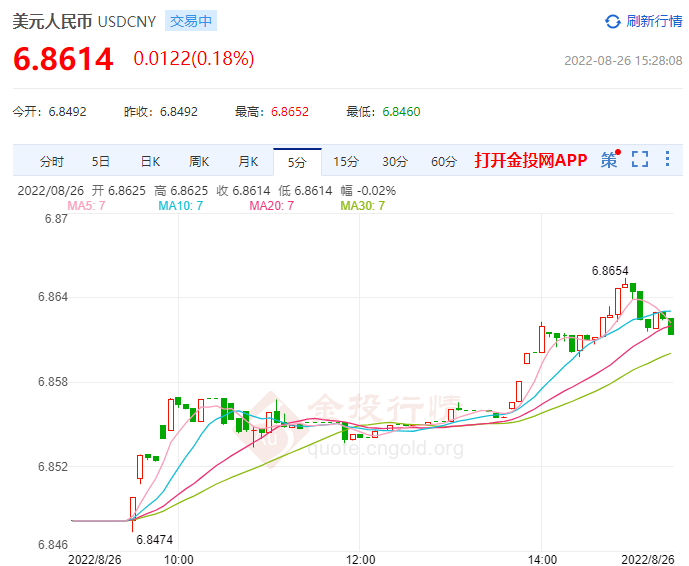
Task: Click the MA10 legend label
Action: [181, 206]
